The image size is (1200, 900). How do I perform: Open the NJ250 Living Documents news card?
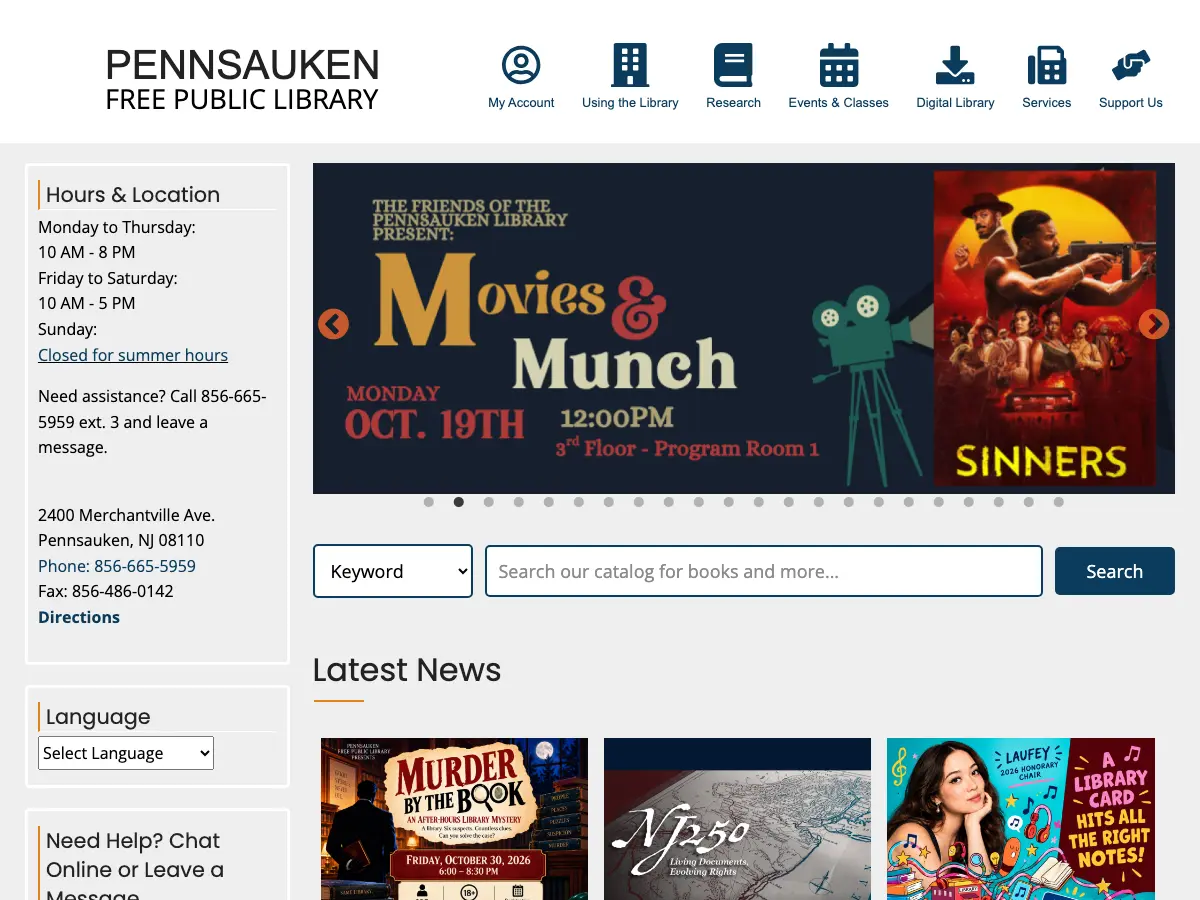pos(737,819)
